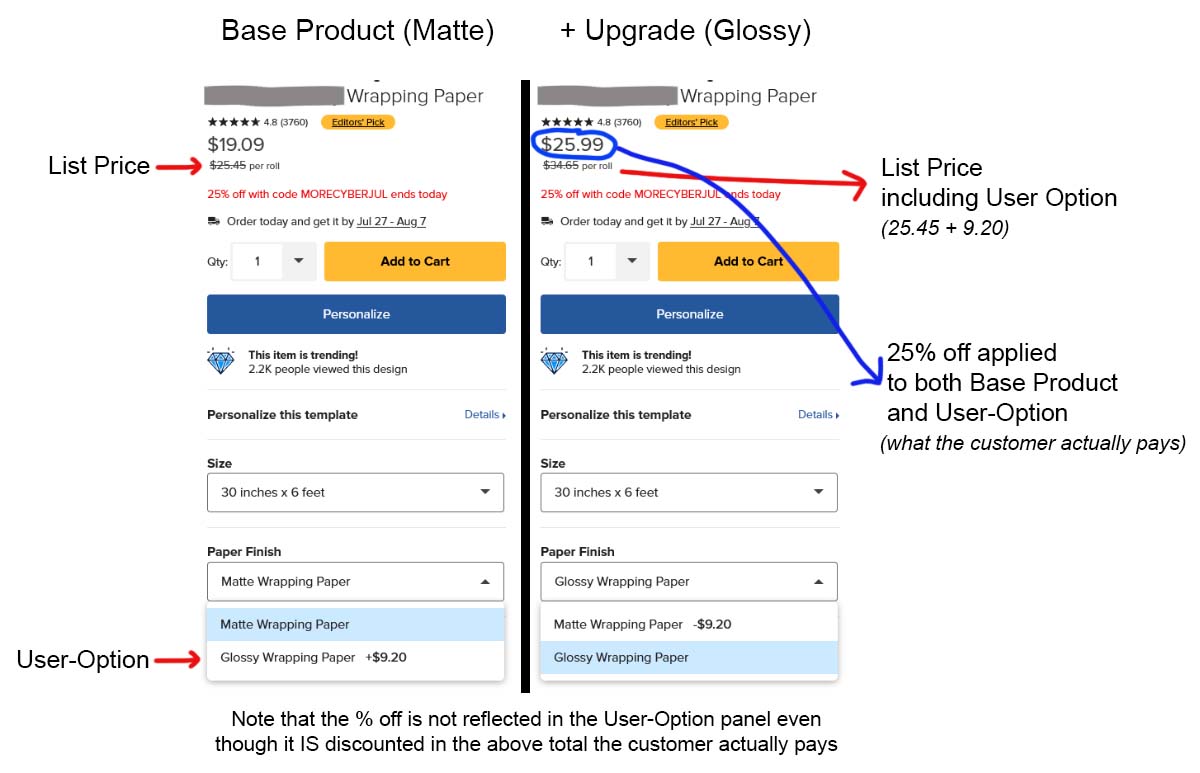Viewport: 1200px width, 773px height.
Task: Open the right Qty dropdown arrow
Action: 632,261
